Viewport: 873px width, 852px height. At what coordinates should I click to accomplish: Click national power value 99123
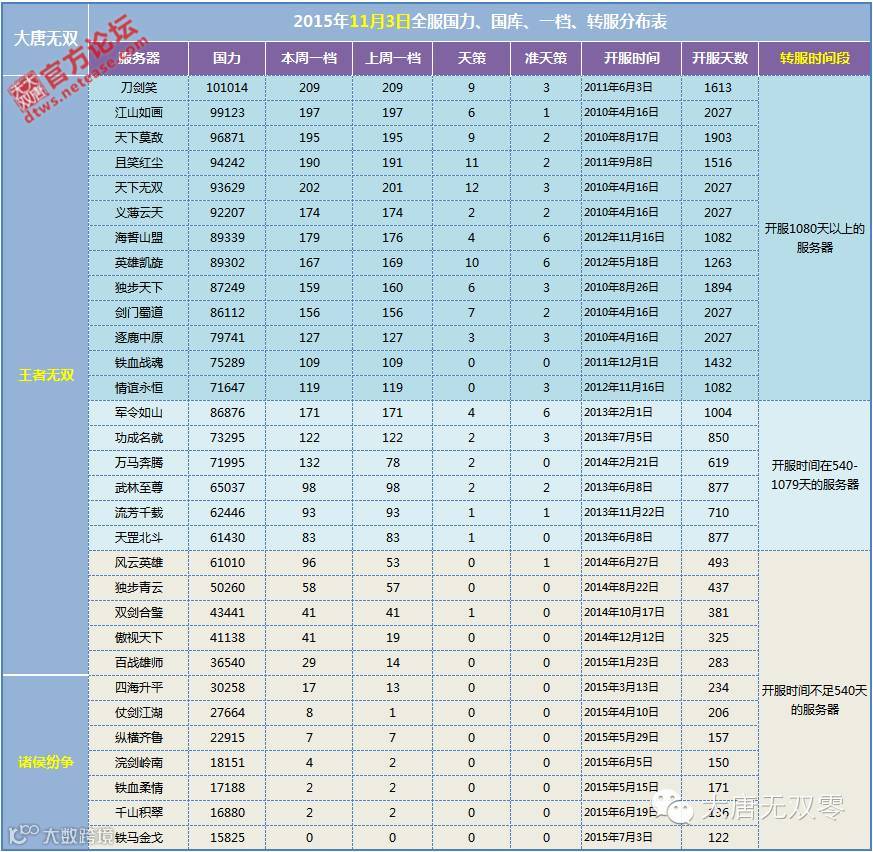227,112
